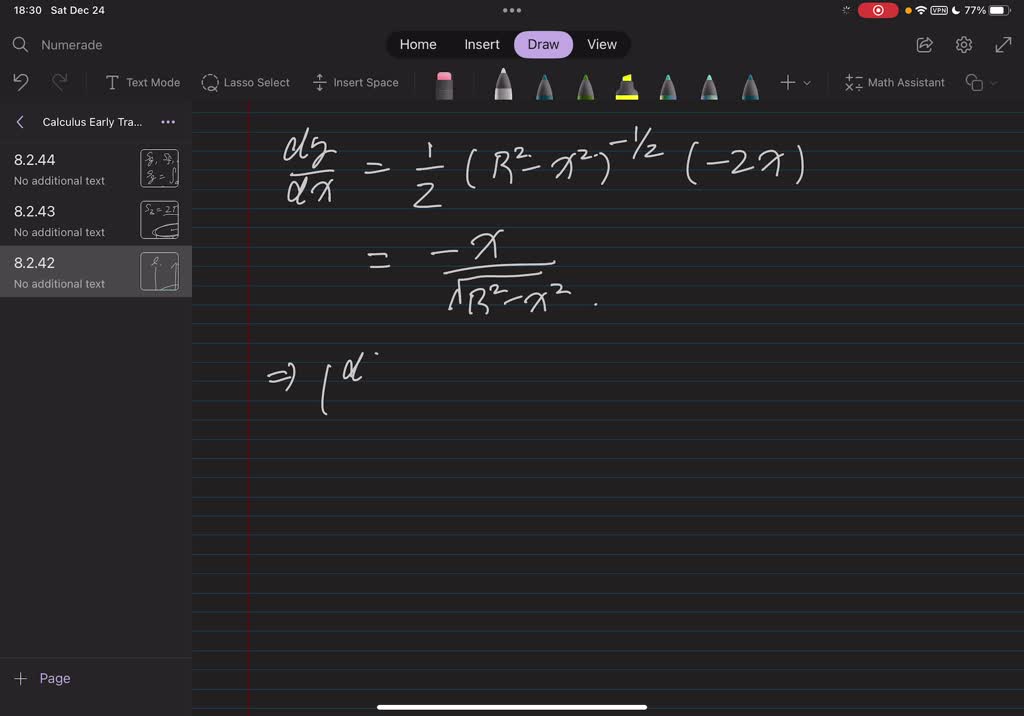This screenshot has height=716, width=1024.
Task: Tap the Share icon
Action: point(923,44)
